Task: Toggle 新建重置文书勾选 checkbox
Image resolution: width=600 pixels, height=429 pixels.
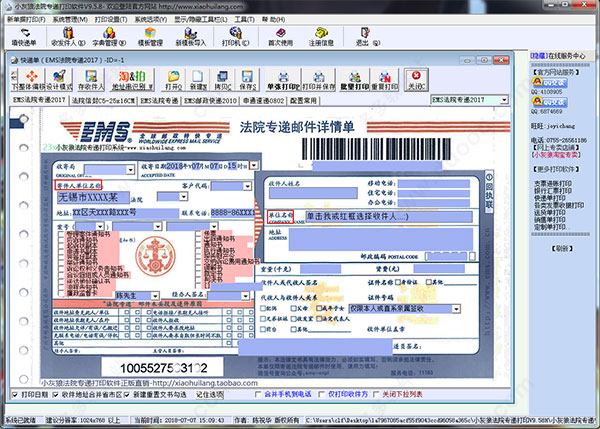Action: click(x=127, y=395)
